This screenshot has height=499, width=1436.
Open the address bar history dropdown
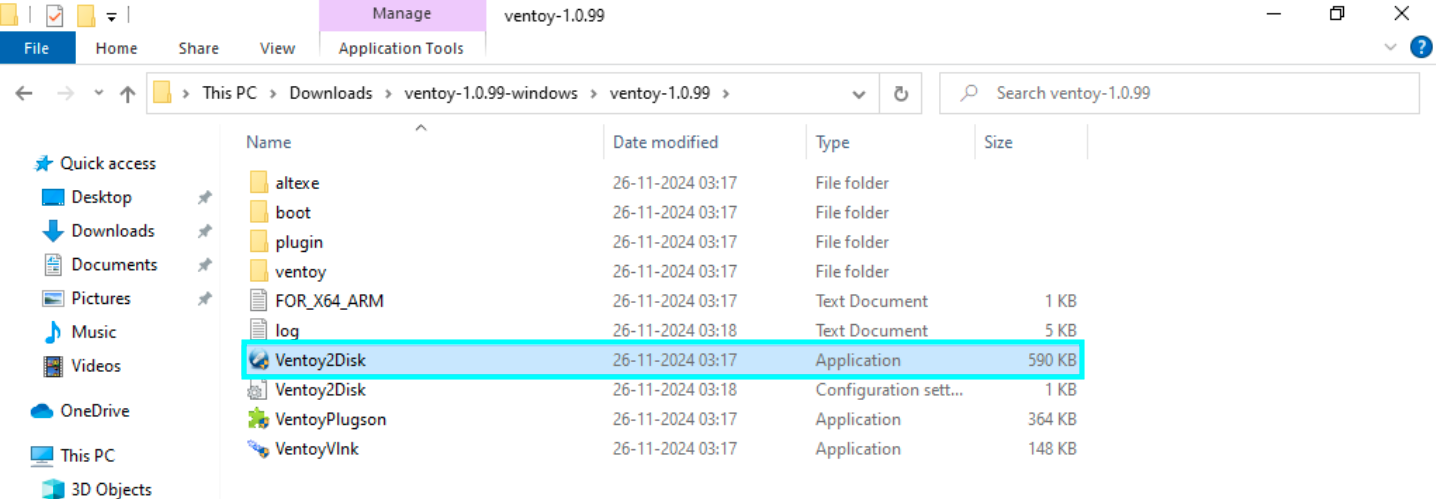[859, 94]
